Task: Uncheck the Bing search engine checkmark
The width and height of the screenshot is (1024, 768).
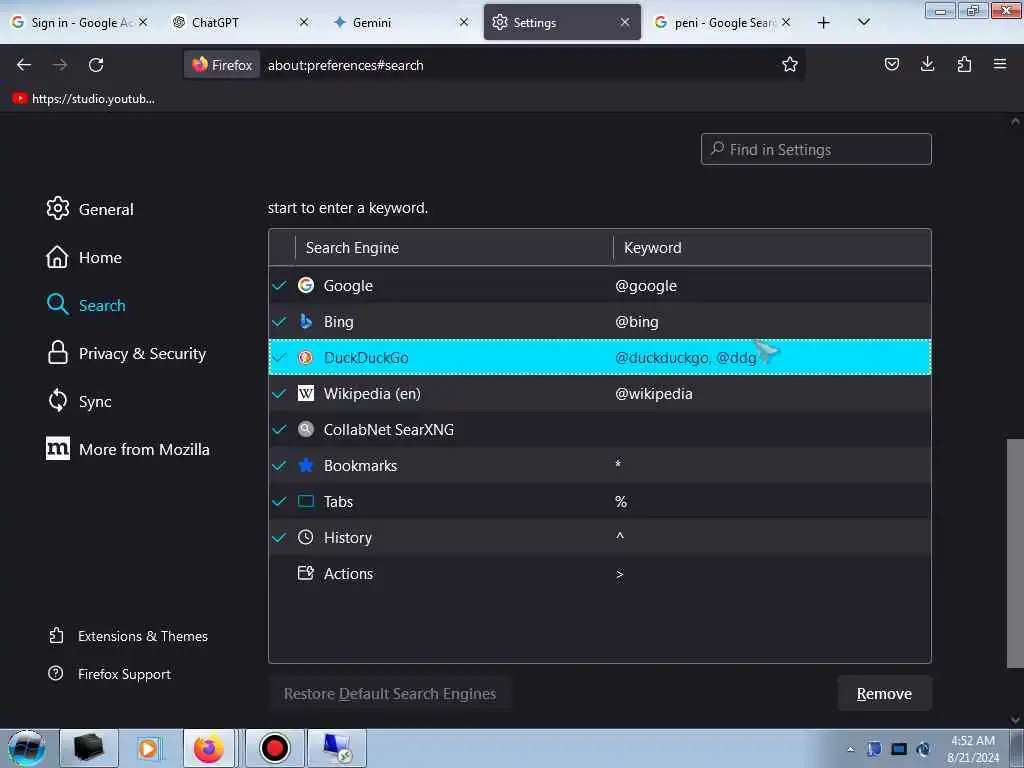Action: pyautogui.click(x=280, y=321)
